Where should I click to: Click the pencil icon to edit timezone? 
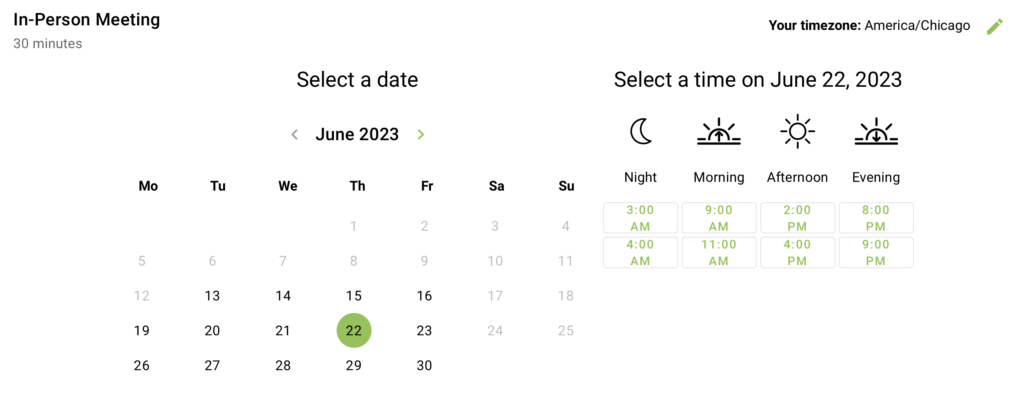[994, 26]
